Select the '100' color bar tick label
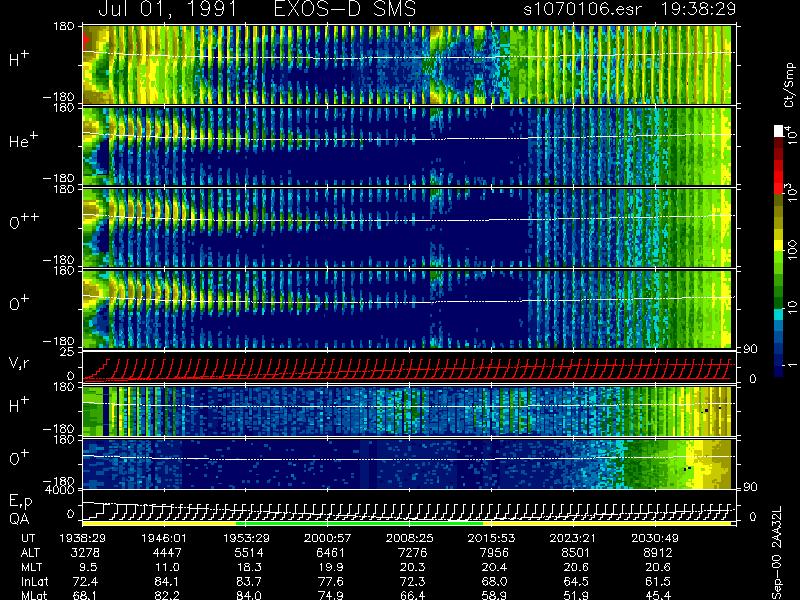This screenshot has width=800, height=600. coord(791,250)
